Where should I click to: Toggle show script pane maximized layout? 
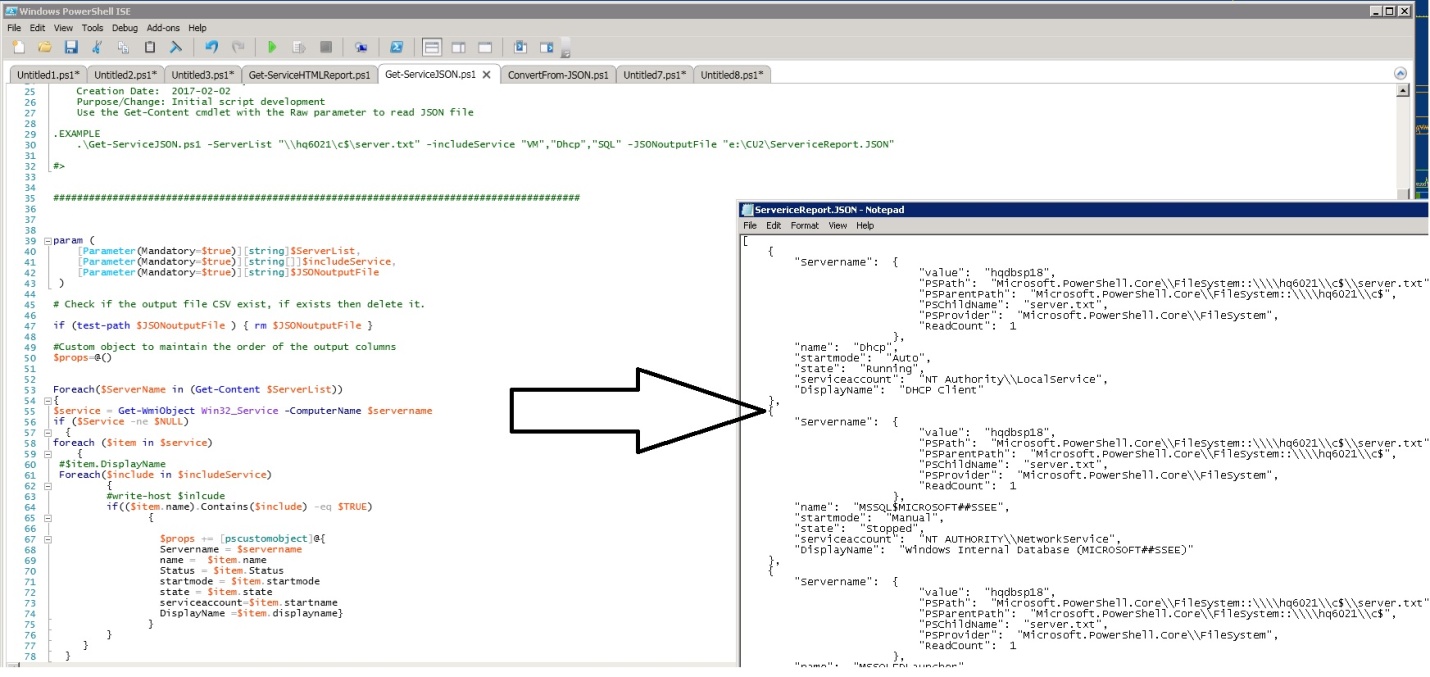coord(485,47)
